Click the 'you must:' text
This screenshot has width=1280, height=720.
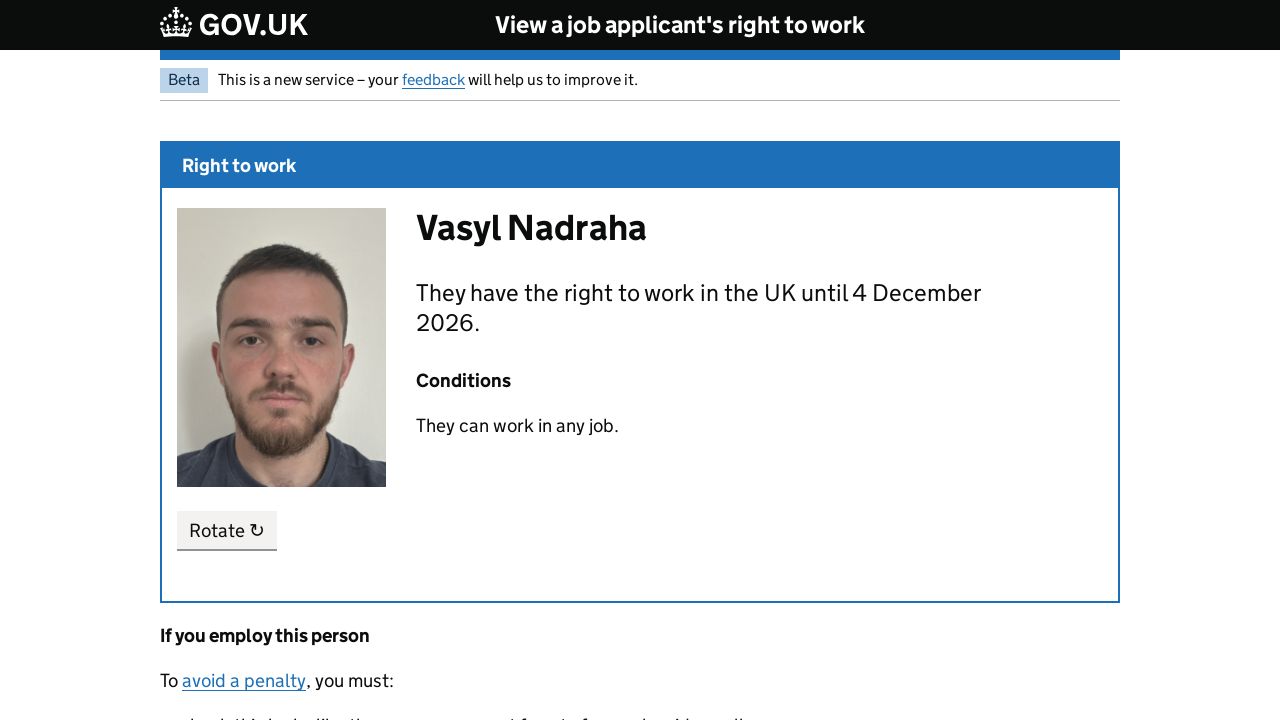(x=354, y=681)
